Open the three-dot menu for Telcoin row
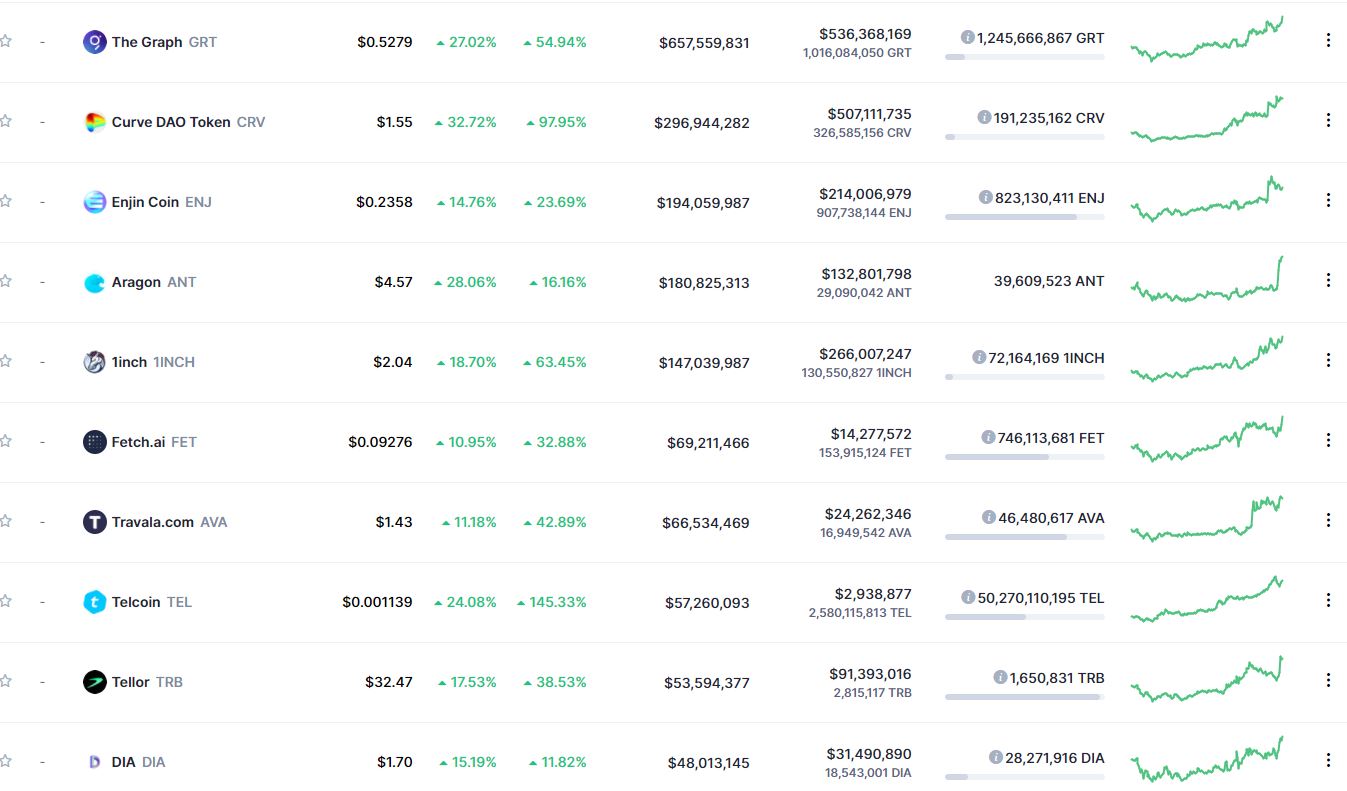 coord(1328,600)
